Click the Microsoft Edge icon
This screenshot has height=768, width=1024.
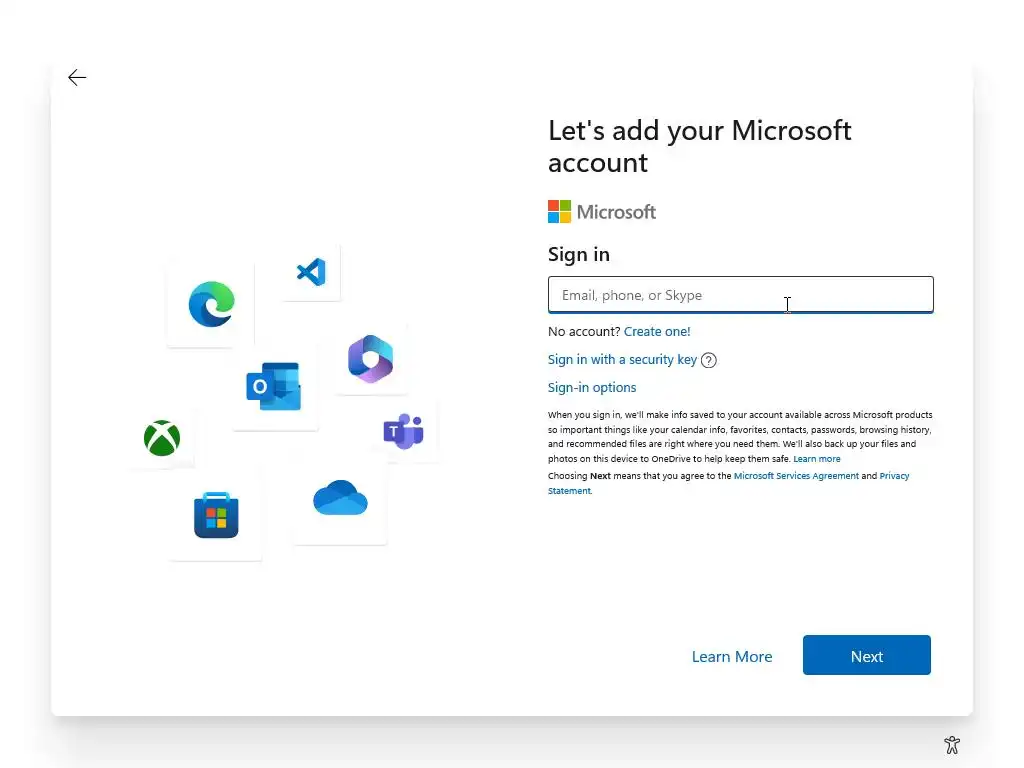[212, 304]
